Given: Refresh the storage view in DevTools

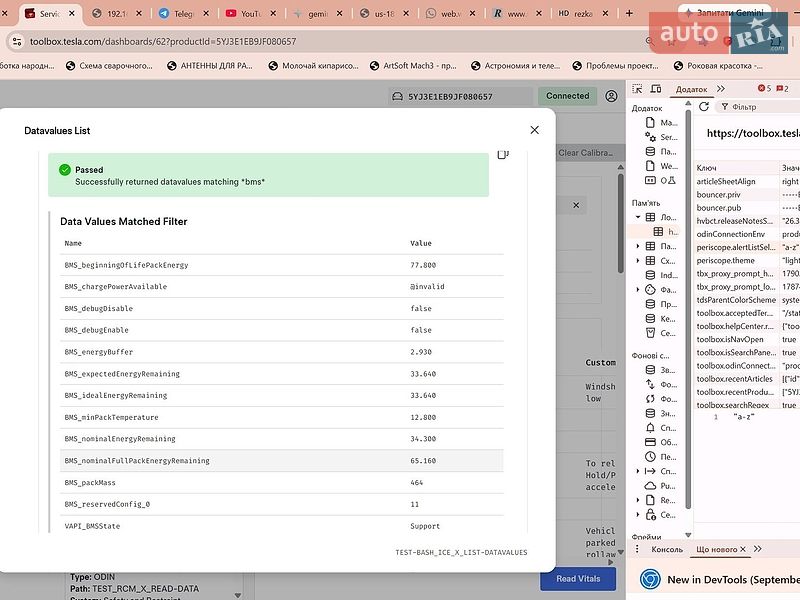Looking at the screenshot, I should (x=704, y=107).
